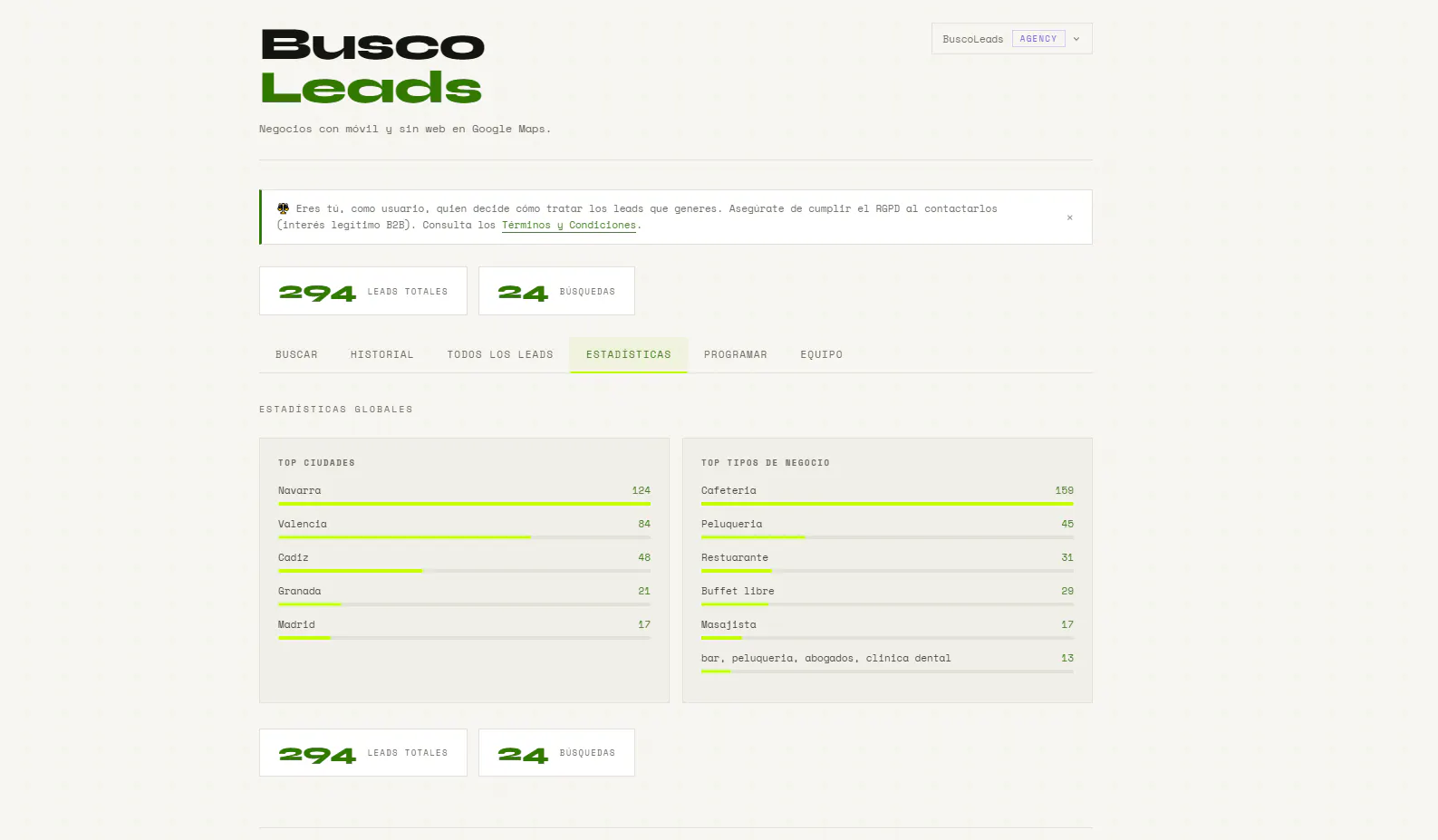Click the AGENCY plan badge
Viewport: 1438px width, 840px height.
pyautogui.click(x=1038, y=39)
